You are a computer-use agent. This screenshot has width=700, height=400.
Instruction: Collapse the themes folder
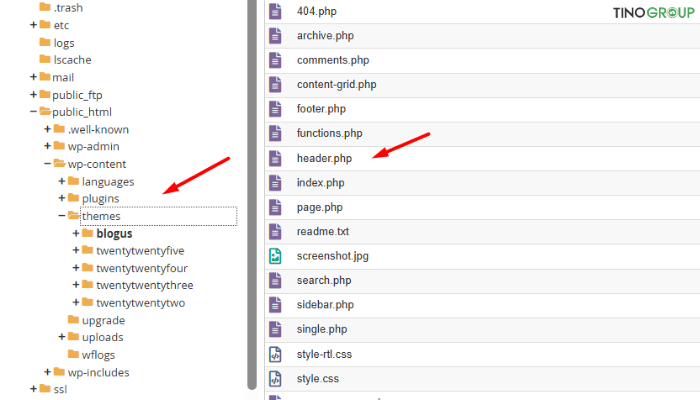tap(62, 216)
